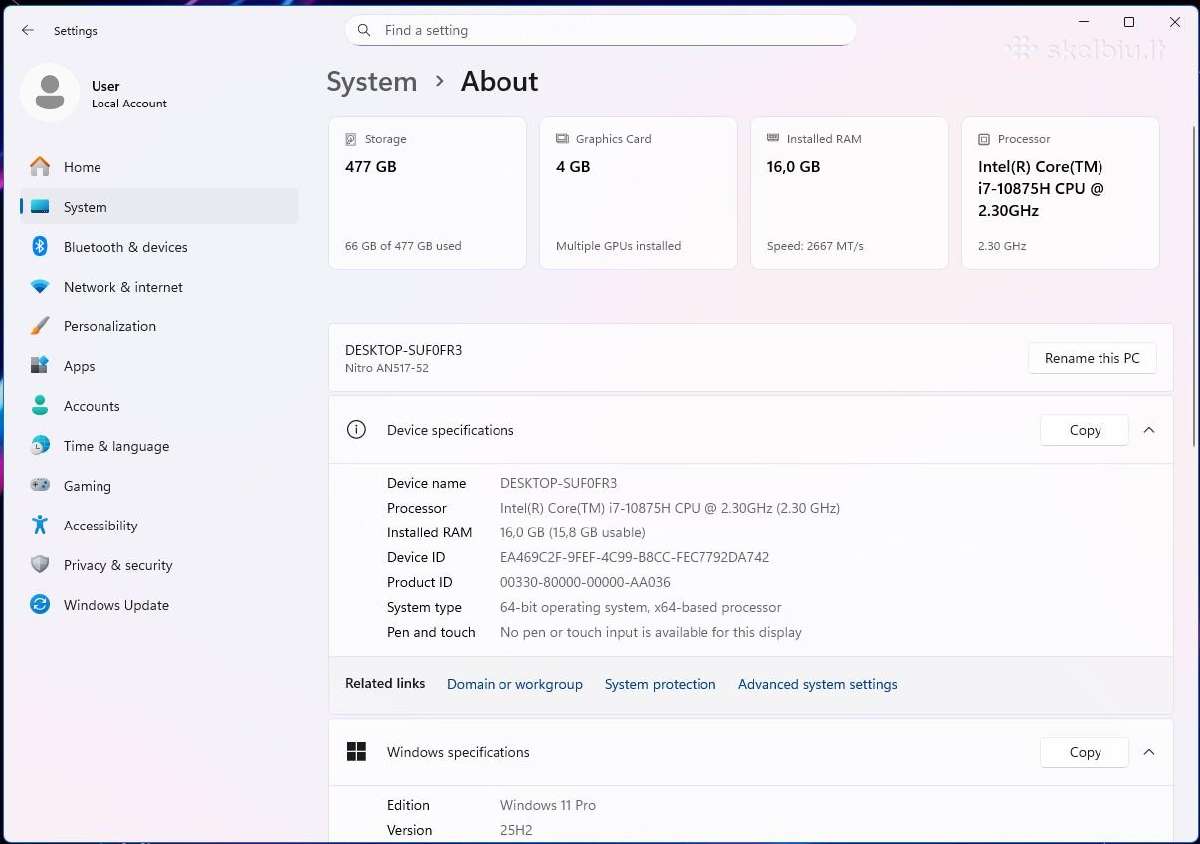Image resolution: width=1200 pixels, height=844 pixels.
Task: Click the Installed RAM 16,0 GB card
Action: (850, 193)
